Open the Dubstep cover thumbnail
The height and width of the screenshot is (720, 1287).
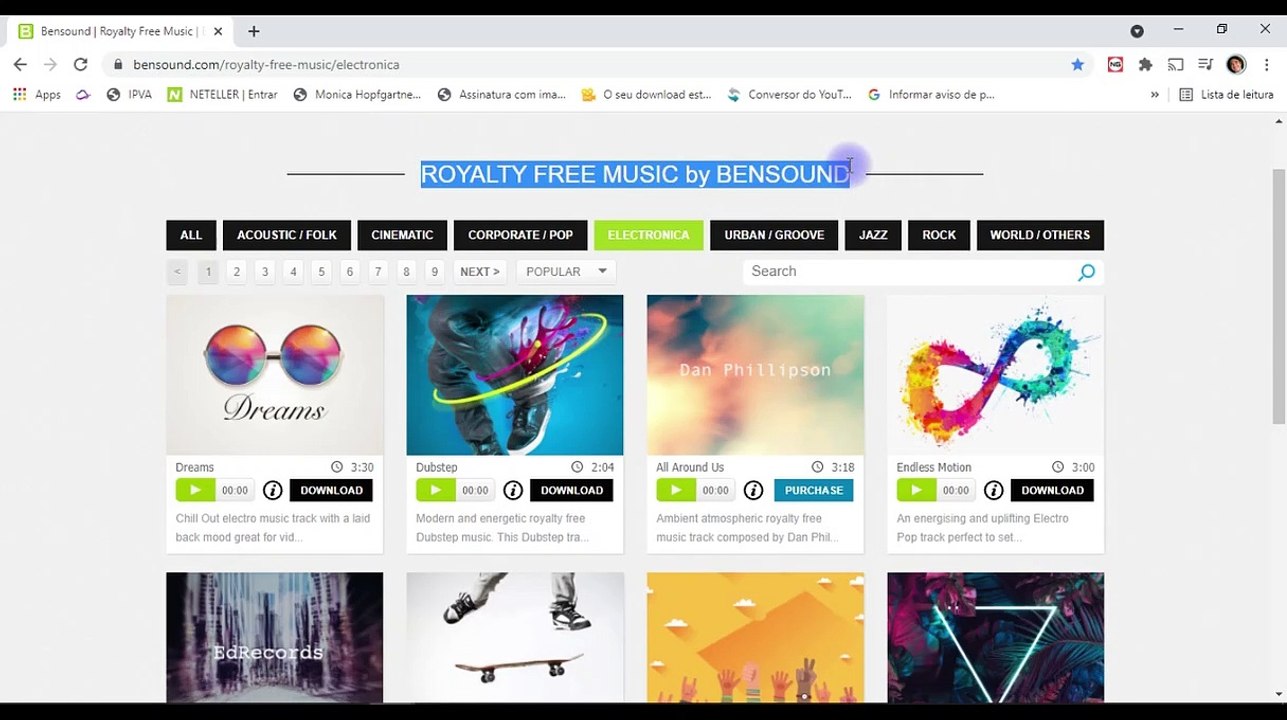[515, 375]
